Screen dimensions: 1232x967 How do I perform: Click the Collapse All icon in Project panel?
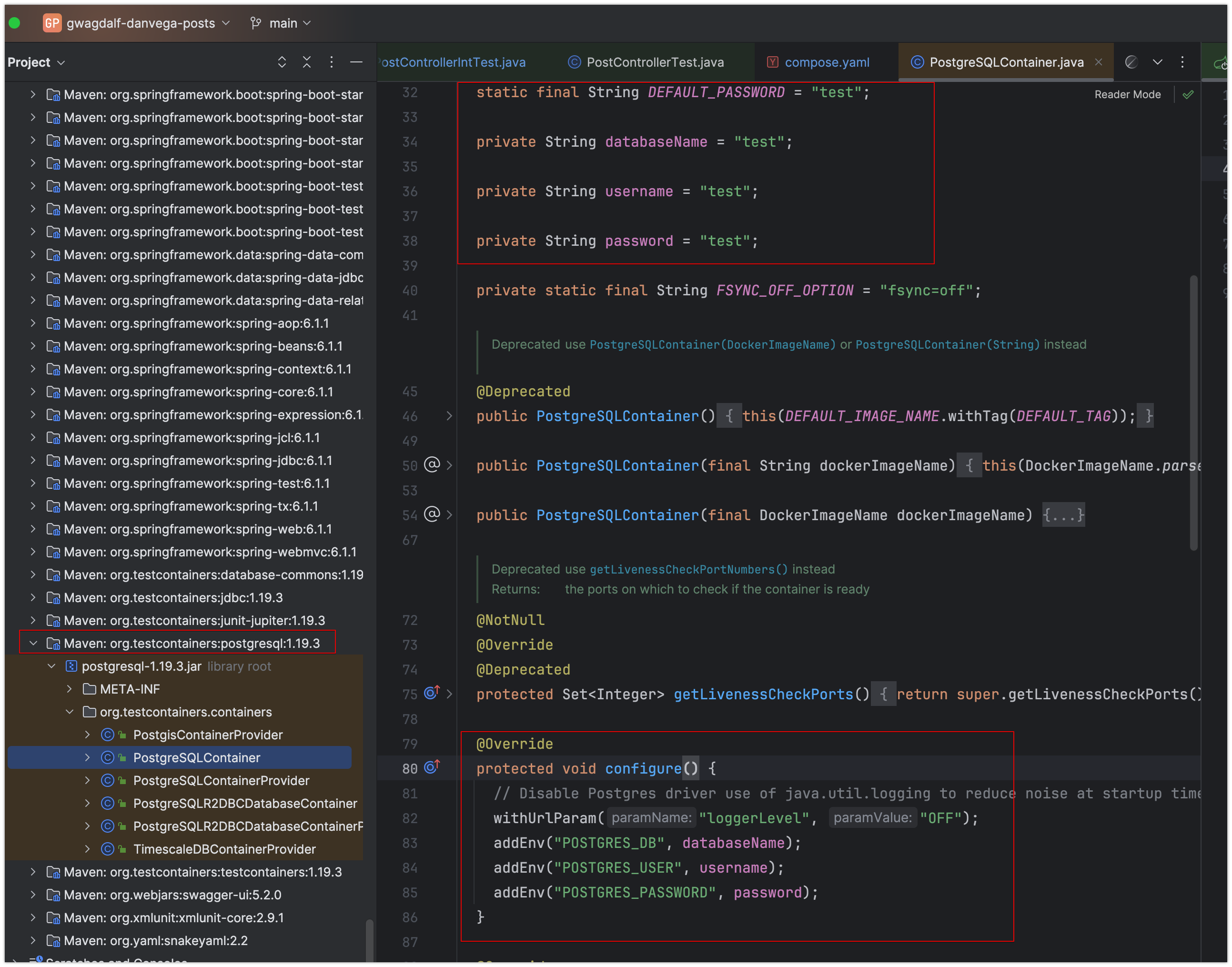[306, 62]
